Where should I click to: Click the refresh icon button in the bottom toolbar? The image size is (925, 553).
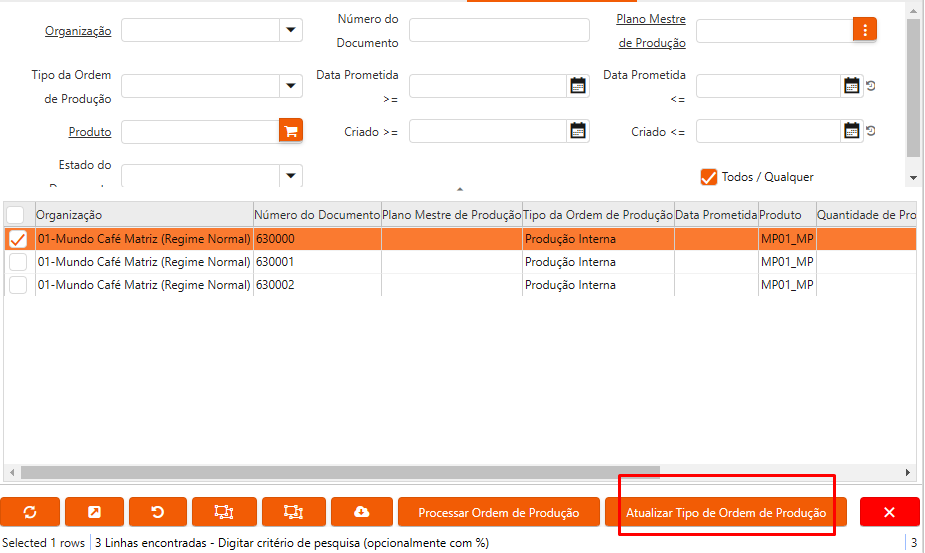tap(29, 512)
